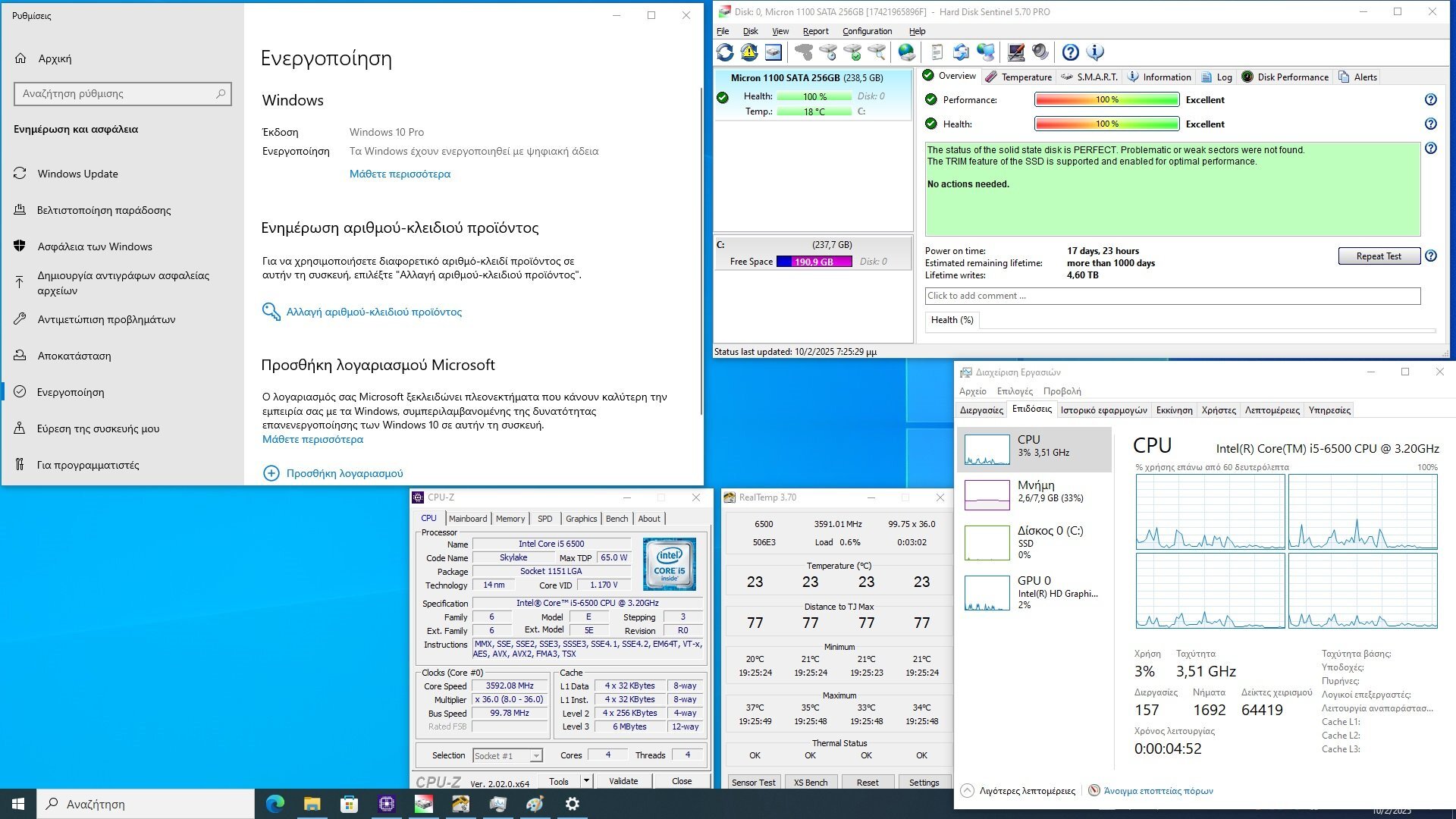Collapse Task Manager via Λιγότερες λεπτομέρειες
The image size is (1456, 819).
pyautogui.click(x=1018, y=791)
